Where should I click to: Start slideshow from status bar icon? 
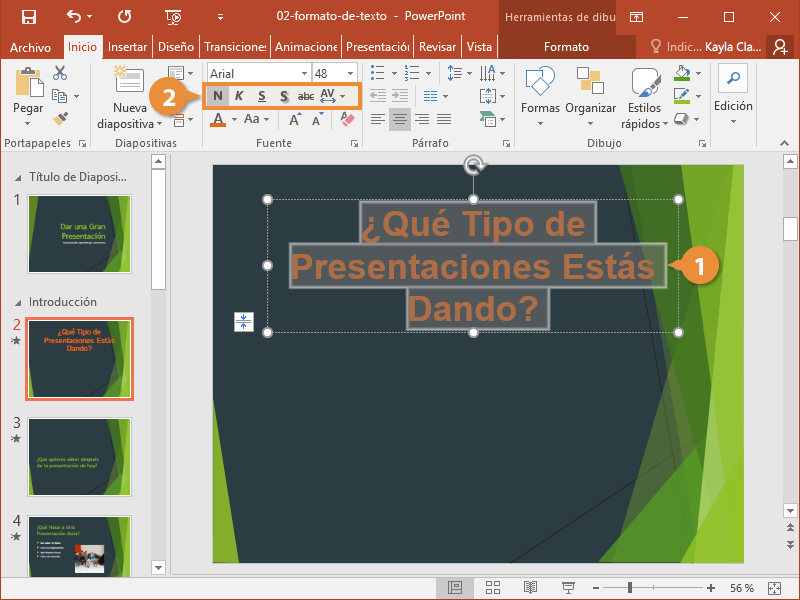coord(568,588)
